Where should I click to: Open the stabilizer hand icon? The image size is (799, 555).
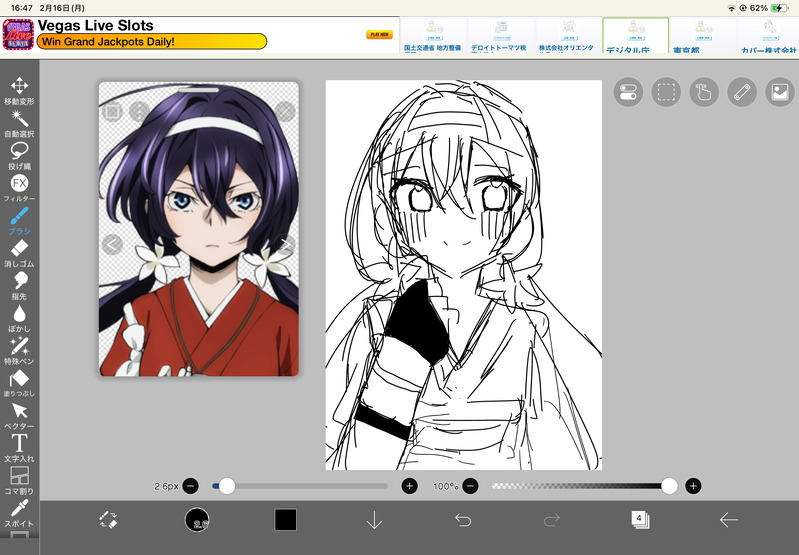pos(704,92)
